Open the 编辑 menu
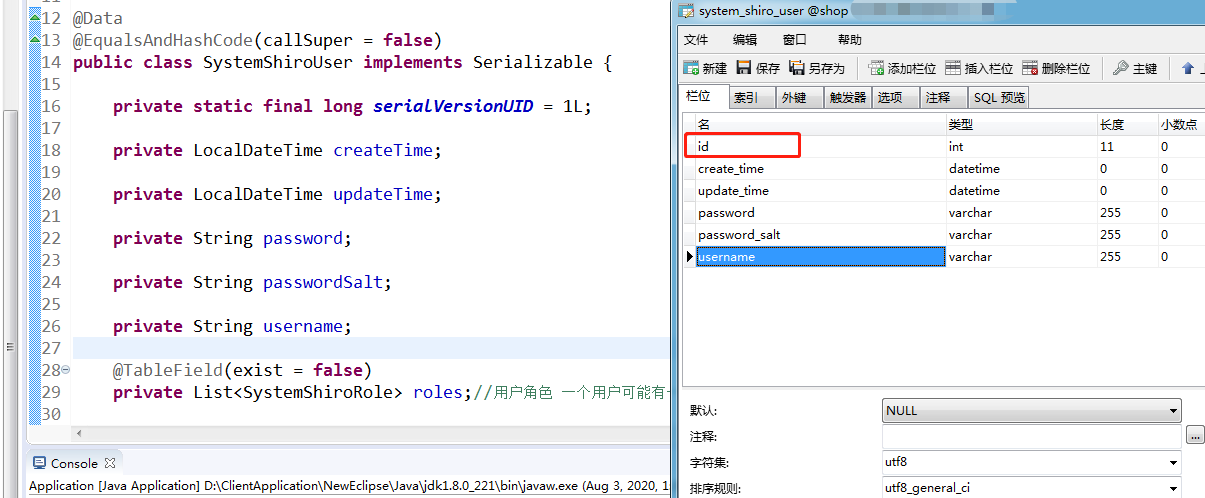This screenshot has width=1205, height=498. pyautogui.click(x=745, y=40)
